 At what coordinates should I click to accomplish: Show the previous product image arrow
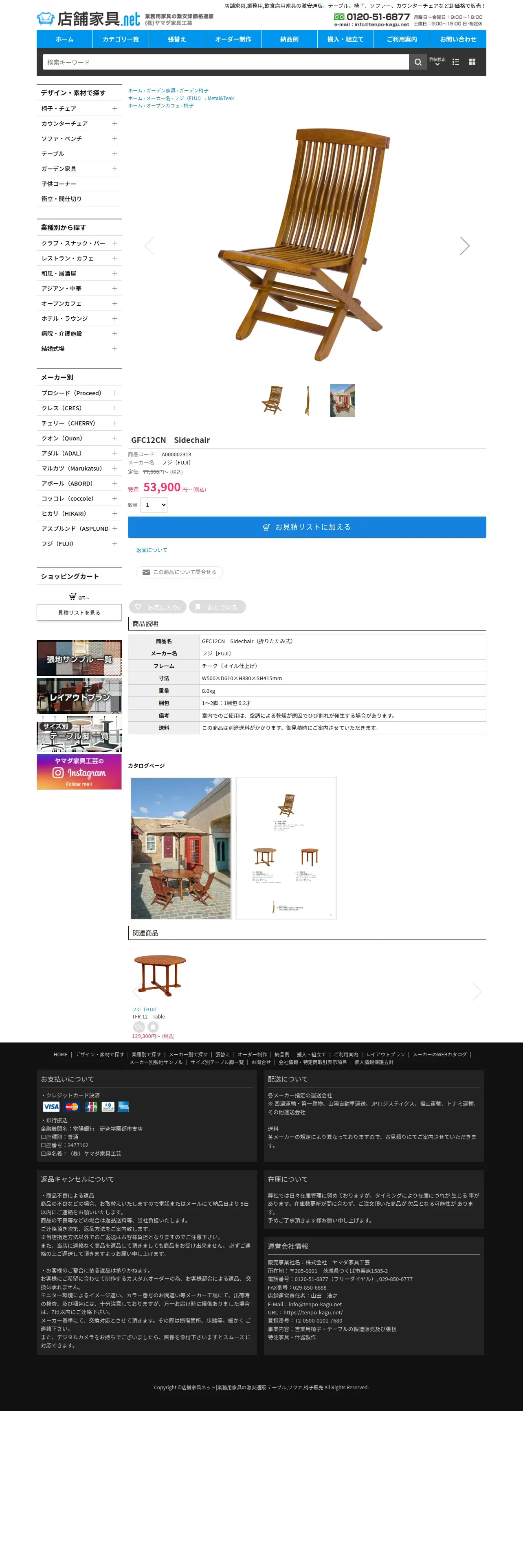coord(149,246)
